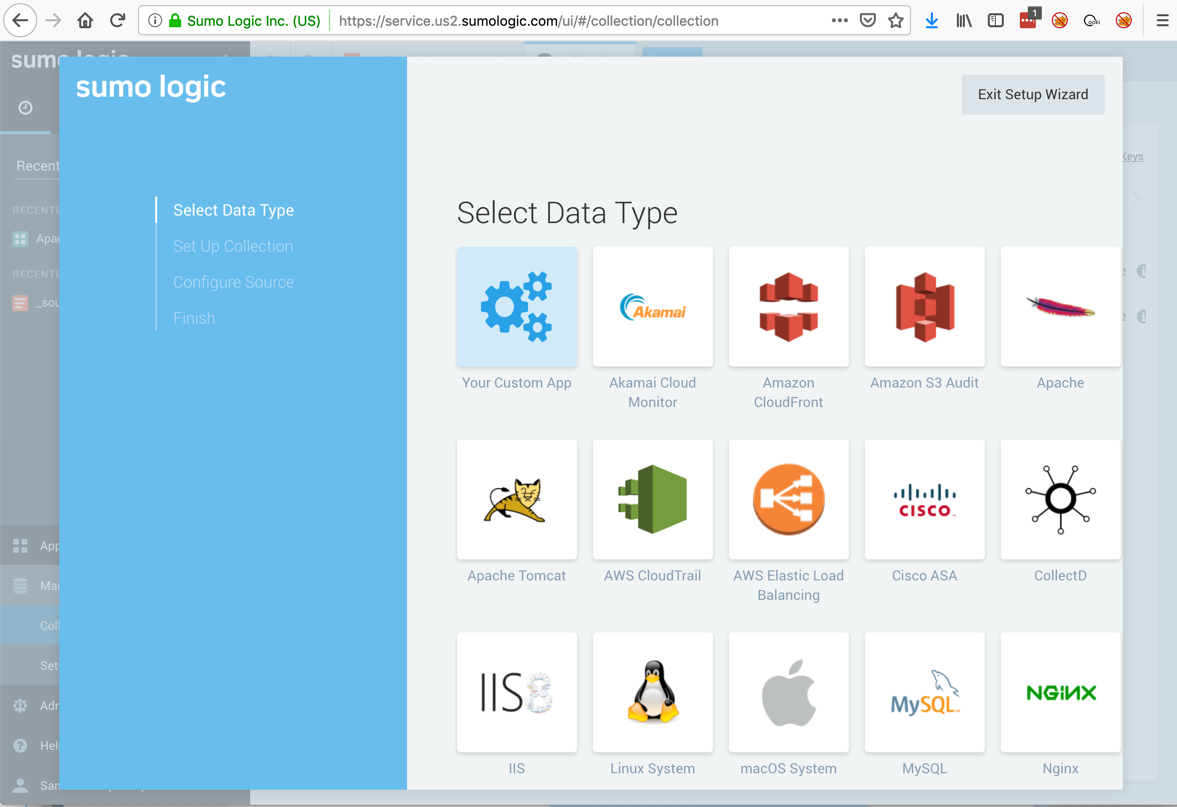Click Exit Setup Wizard button

tap(1033, 95)
